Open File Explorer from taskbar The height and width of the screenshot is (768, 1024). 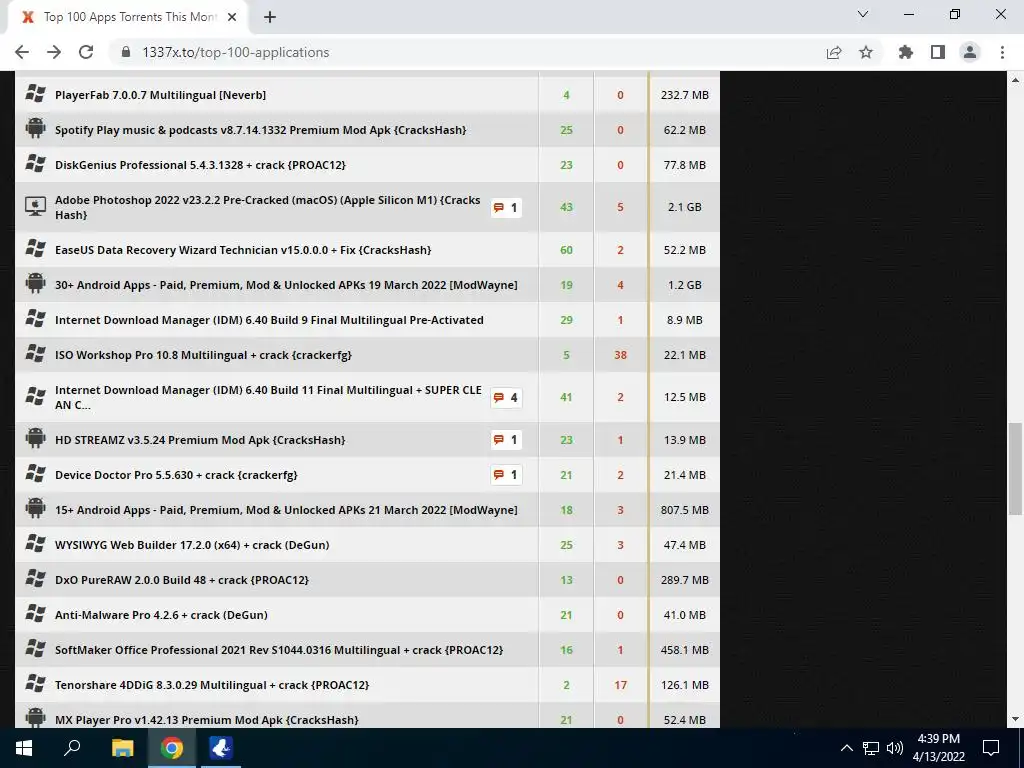(x=122, y=748)
